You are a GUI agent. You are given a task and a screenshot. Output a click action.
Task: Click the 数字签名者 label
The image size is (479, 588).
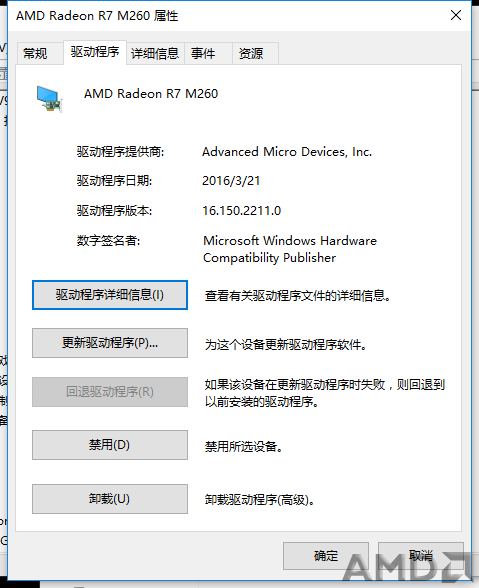pyautogui.click(x=108, y=241)
